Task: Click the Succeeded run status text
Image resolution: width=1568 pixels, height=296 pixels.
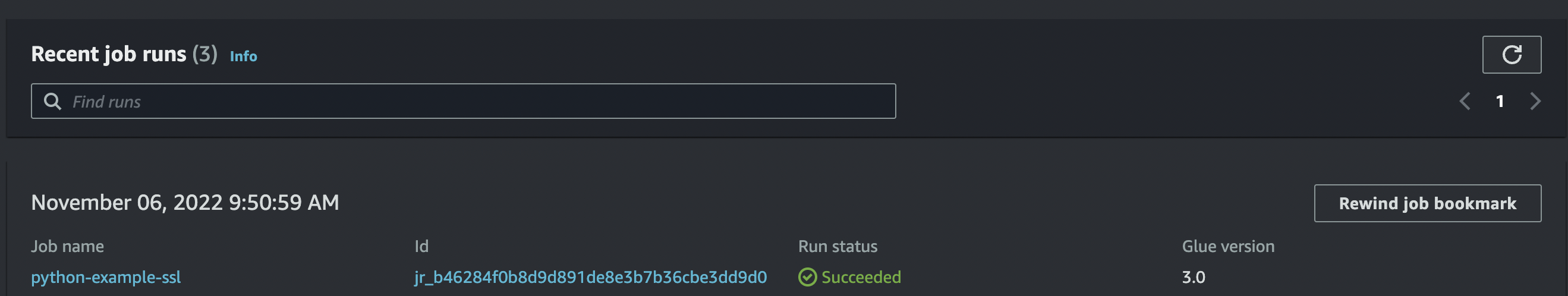Action: [x=861, y=278]
